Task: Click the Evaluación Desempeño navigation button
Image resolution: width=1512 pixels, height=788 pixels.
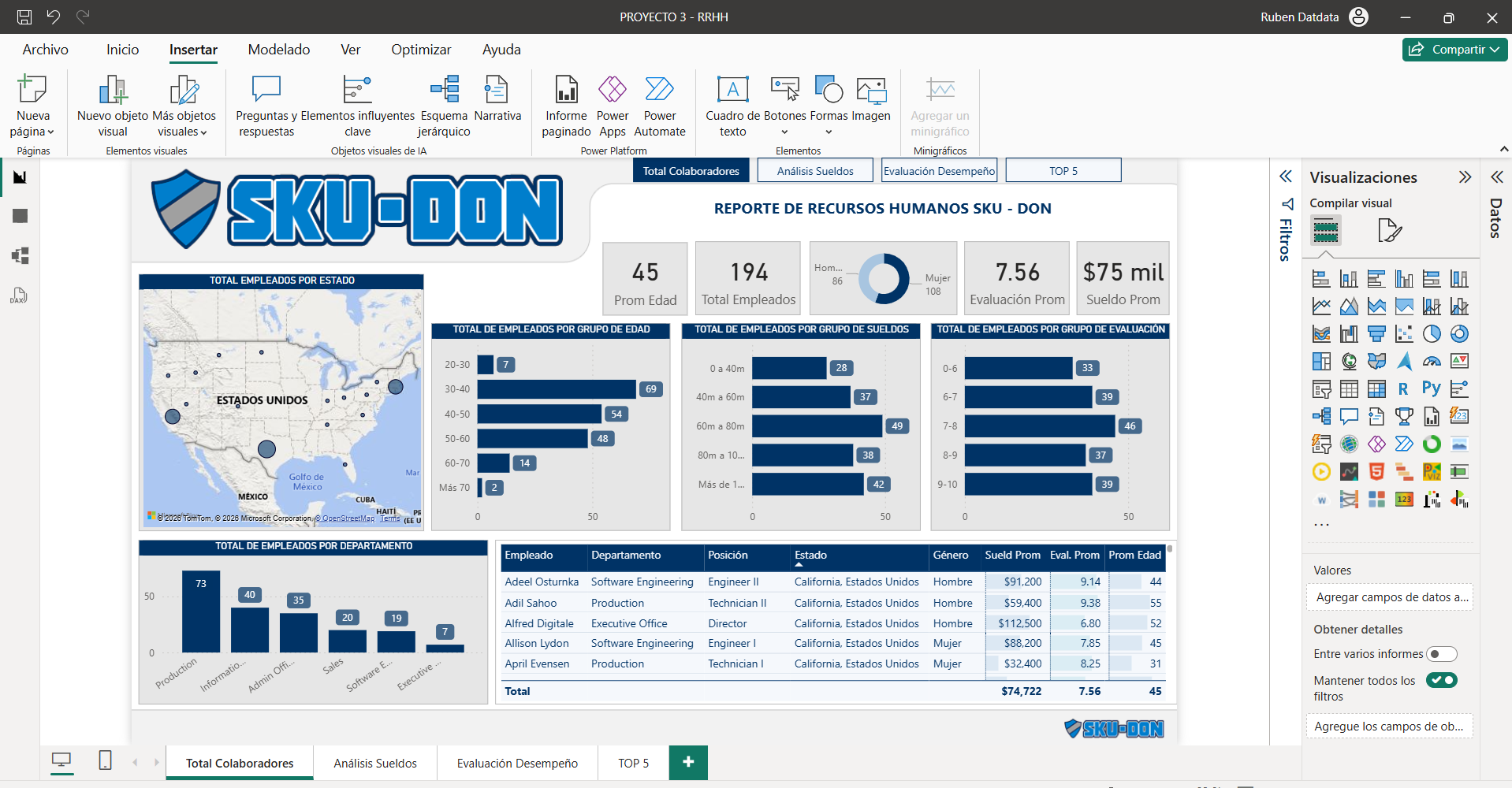Action: coord(939,171)
